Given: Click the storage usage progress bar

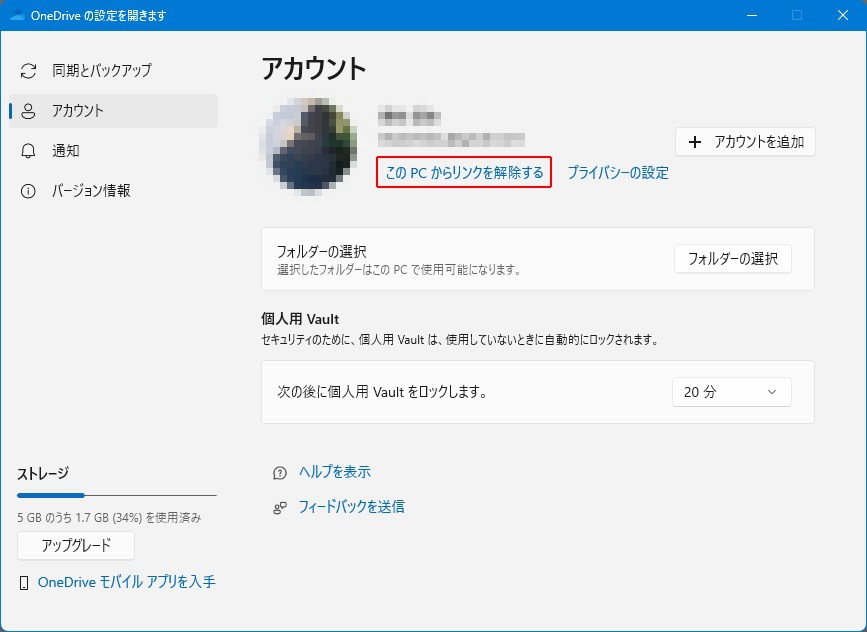Looking at the screenshot, I should pos(116,495).
